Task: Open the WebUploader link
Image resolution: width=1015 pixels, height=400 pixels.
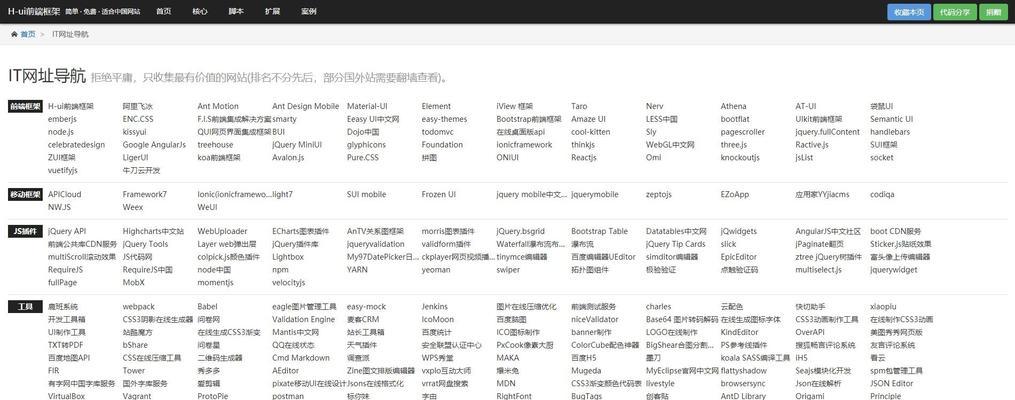Action: 222,231
